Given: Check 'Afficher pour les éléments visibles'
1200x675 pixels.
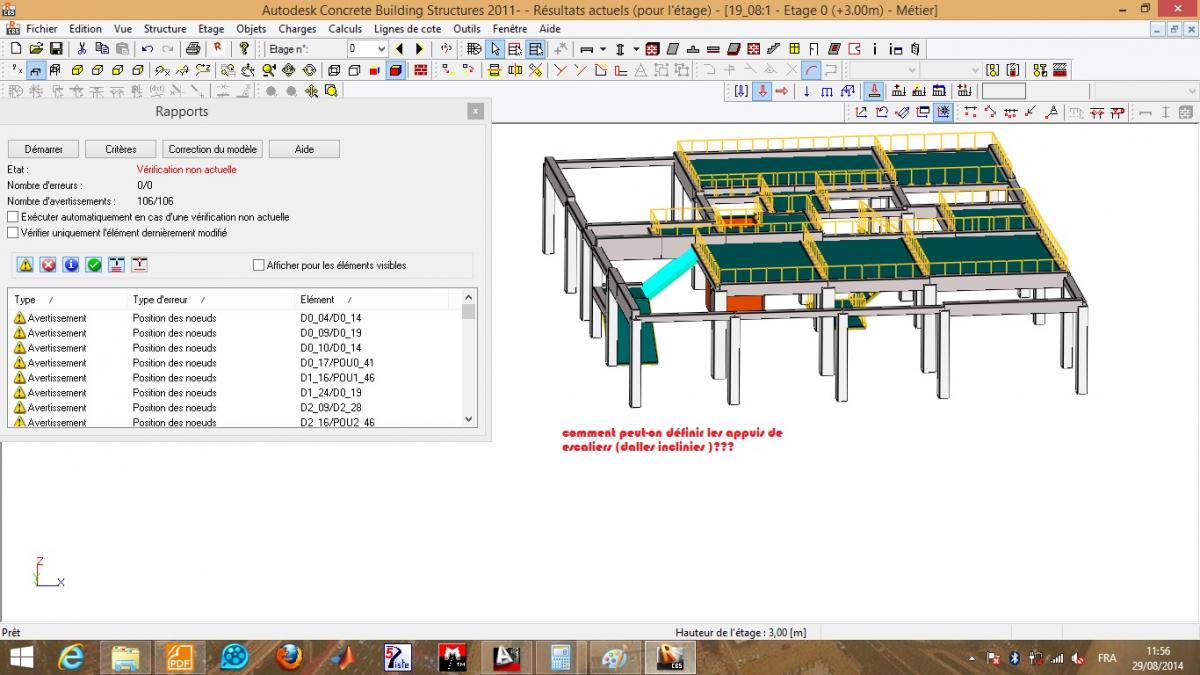Looking at the screenshot, I should click(x=259, y=265).
